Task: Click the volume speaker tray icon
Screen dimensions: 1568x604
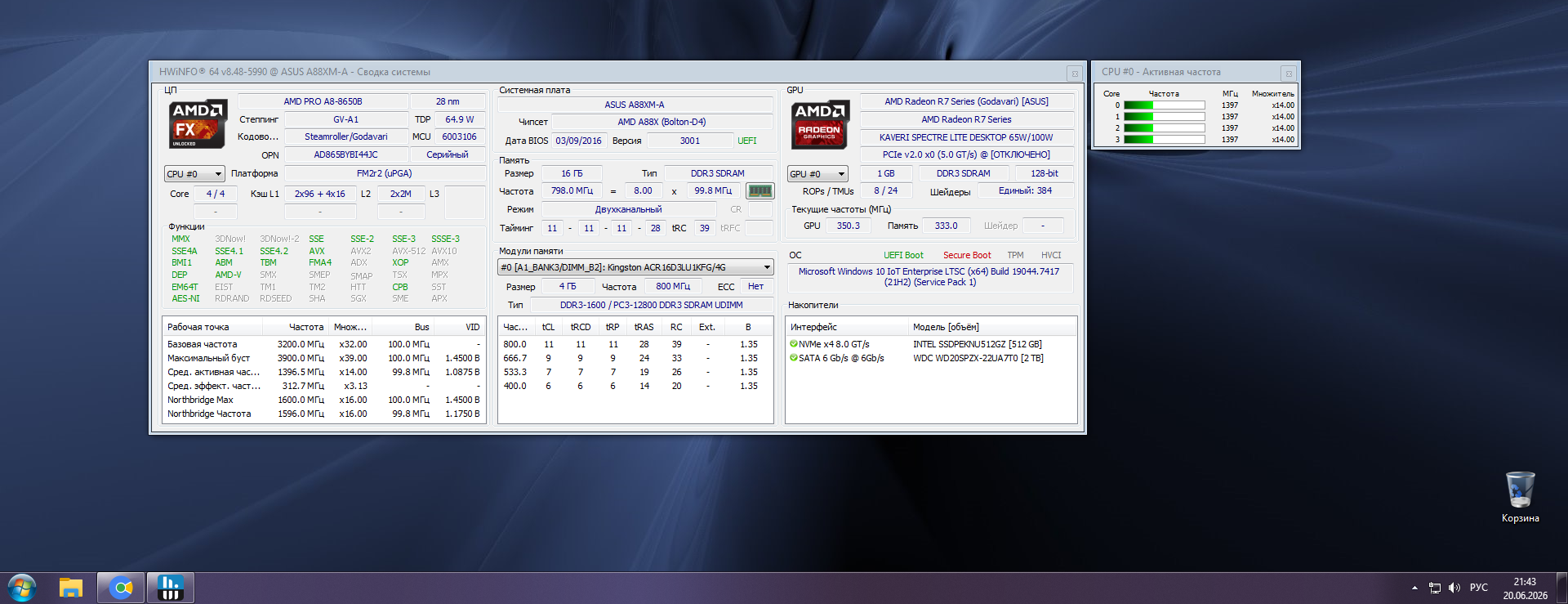Action: (1454, 588)
